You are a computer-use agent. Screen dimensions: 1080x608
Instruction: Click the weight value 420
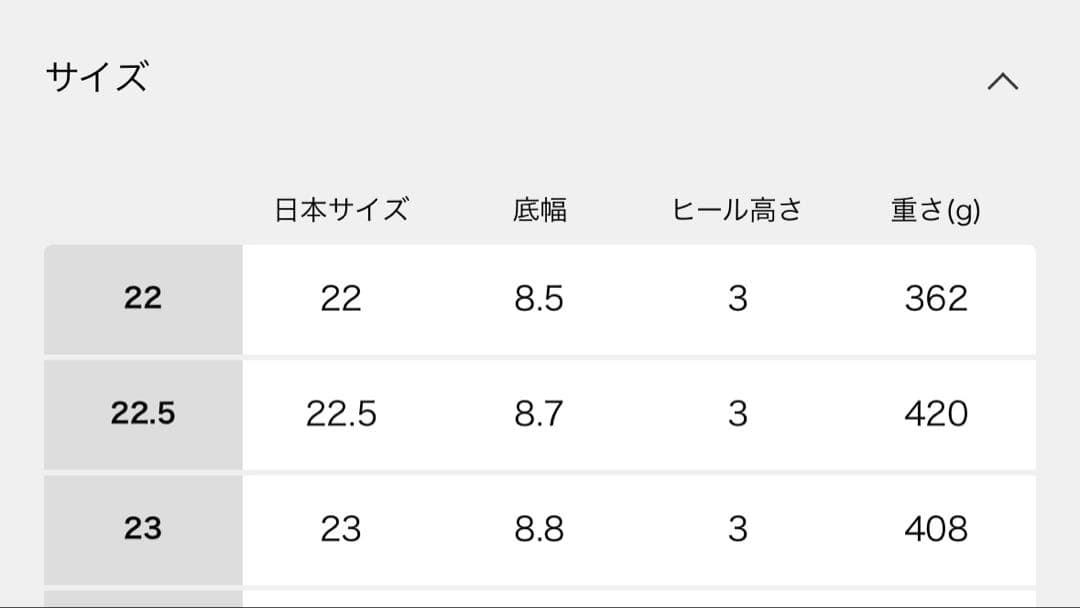coord(934,412)
